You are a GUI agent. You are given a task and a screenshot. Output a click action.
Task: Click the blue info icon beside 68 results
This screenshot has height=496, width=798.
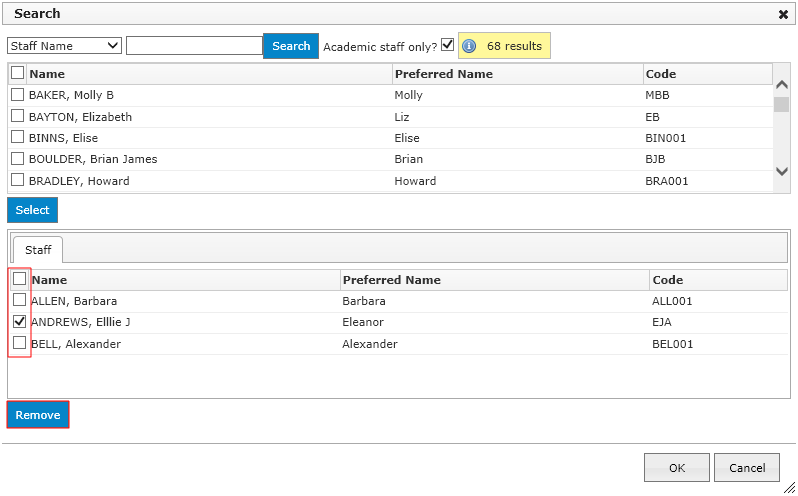point(469,46)
